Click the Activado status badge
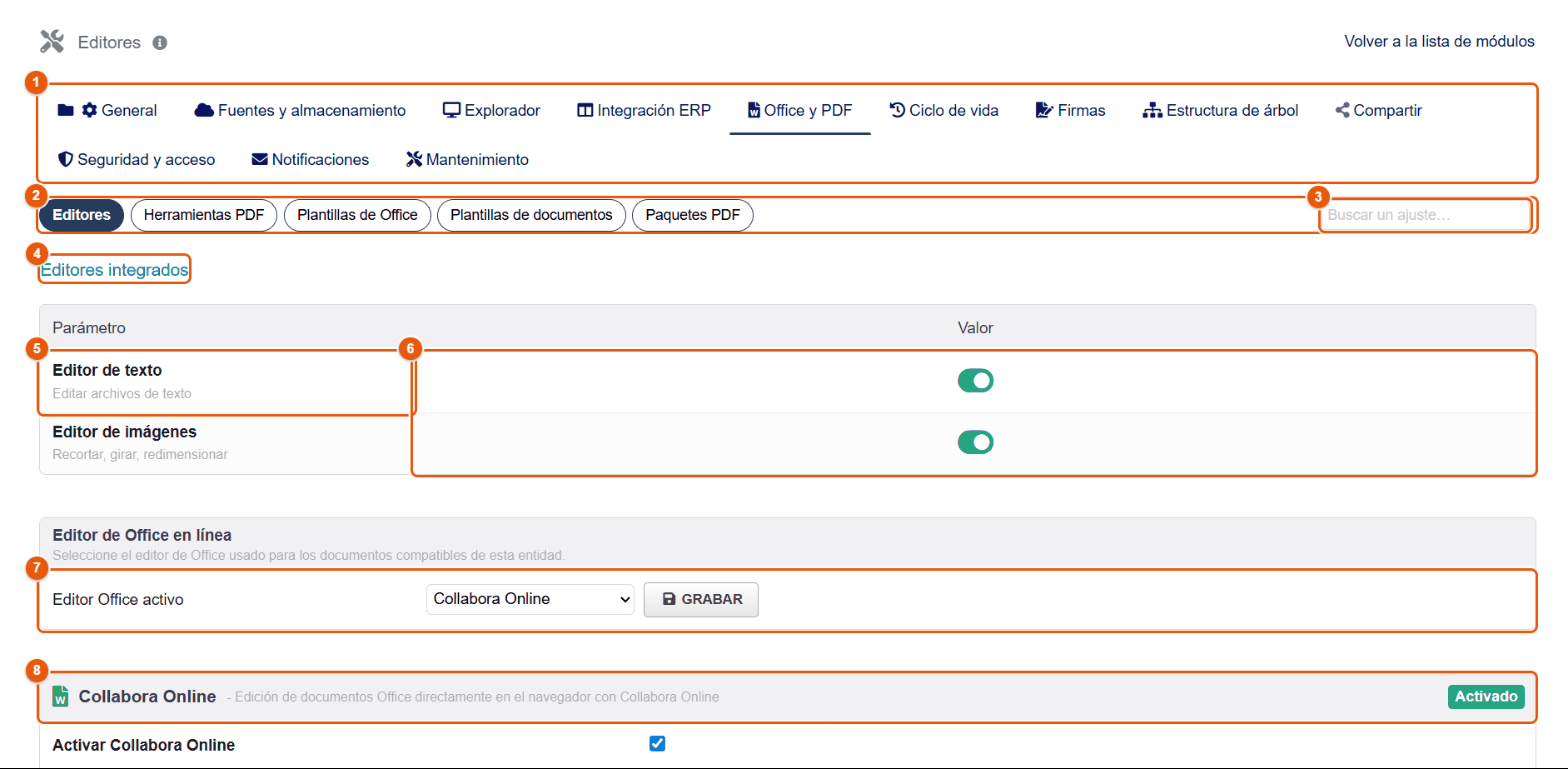The height and width of the screenshot is (769, 1568). (x=1485, y=696)
